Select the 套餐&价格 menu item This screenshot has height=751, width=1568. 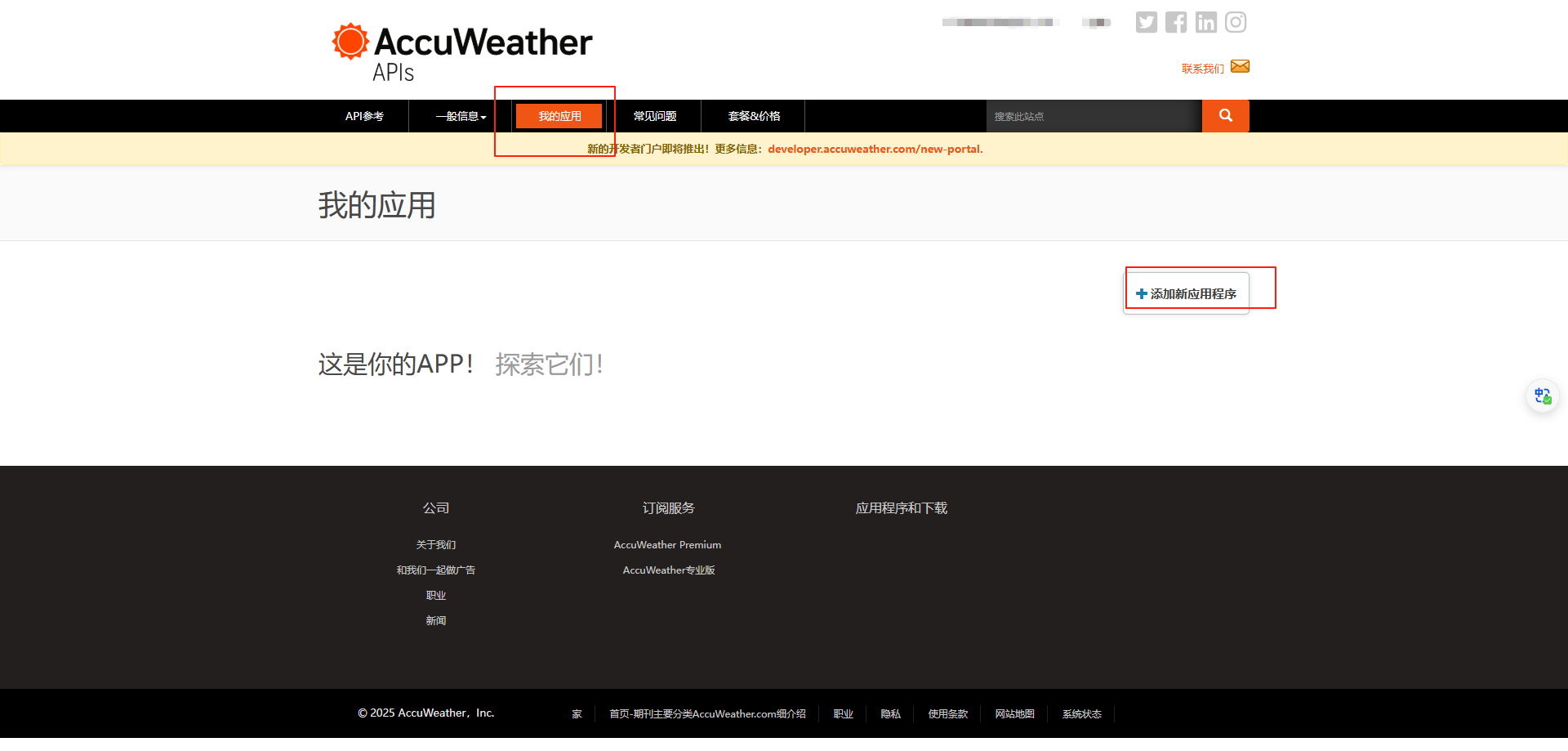pos(753,116)
